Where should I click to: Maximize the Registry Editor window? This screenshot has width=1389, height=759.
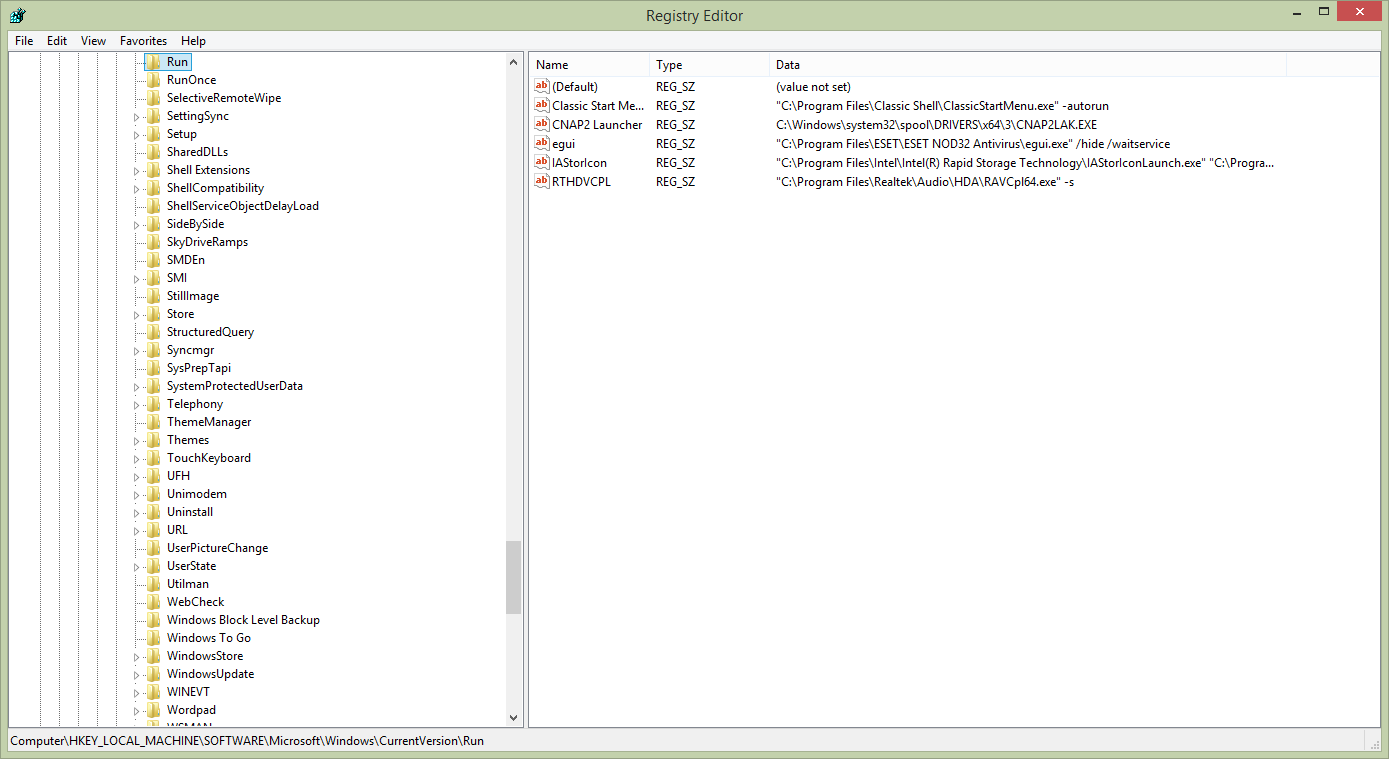tap(1324, 12)
